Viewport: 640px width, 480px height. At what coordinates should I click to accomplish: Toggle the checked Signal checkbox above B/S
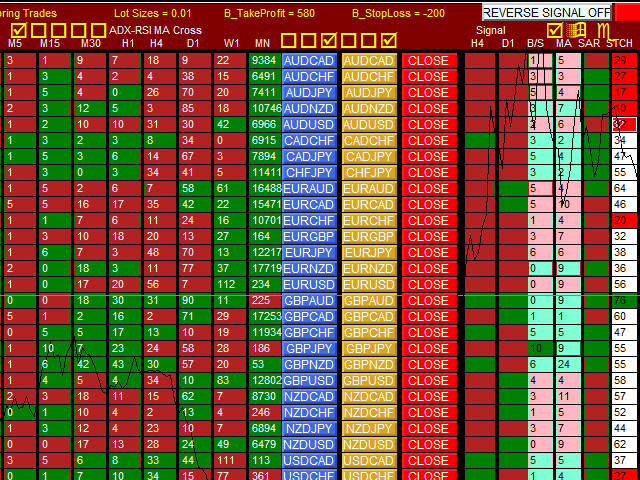(554, 30)
